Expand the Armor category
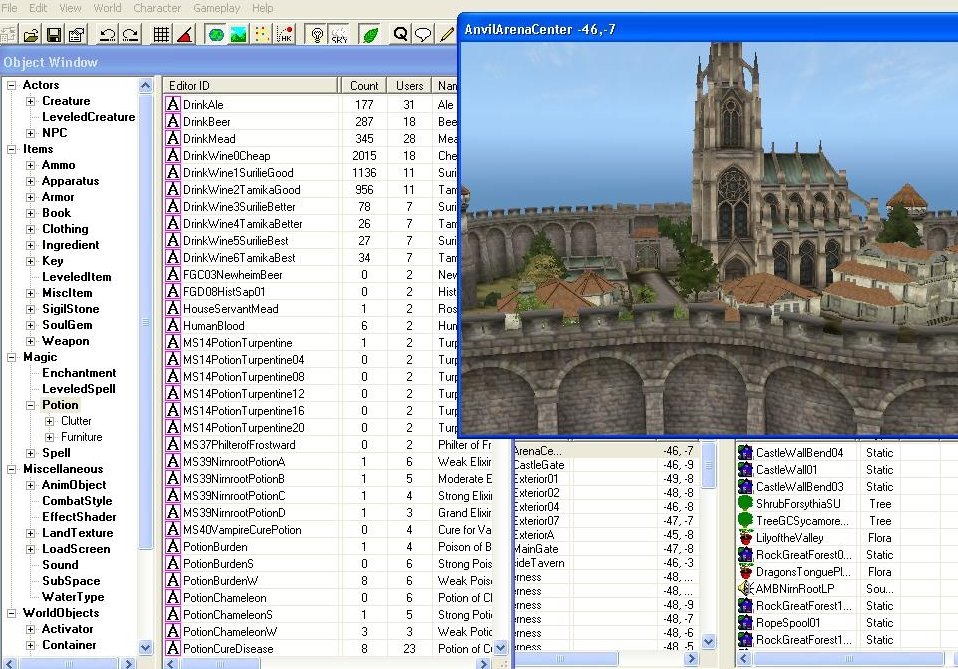Viewport: 958px width, 669px height. [31, 197]
